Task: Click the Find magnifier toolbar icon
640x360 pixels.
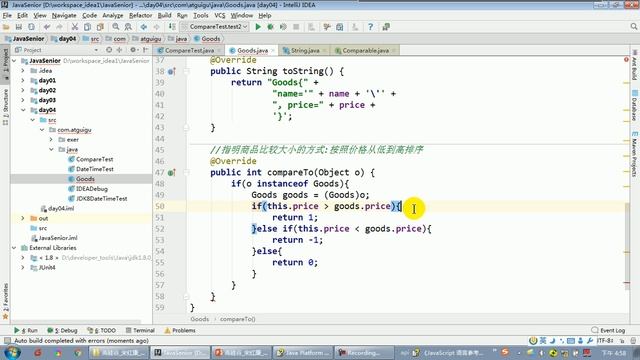Action: [116, 27]
